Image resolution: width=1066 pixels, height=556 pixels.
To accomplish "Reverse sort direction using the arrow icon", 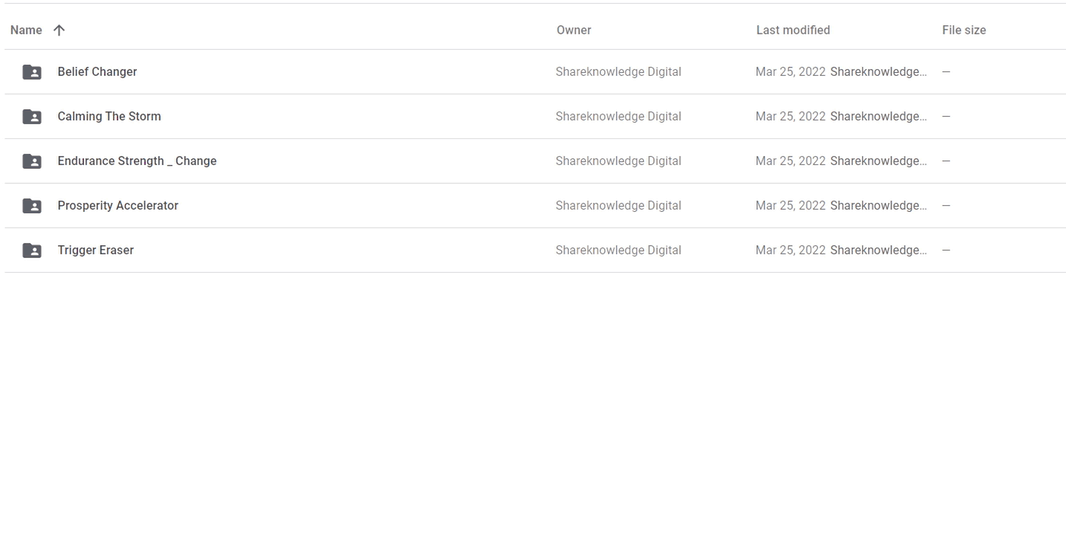I will pyautogui.click(x=59, y=30).
